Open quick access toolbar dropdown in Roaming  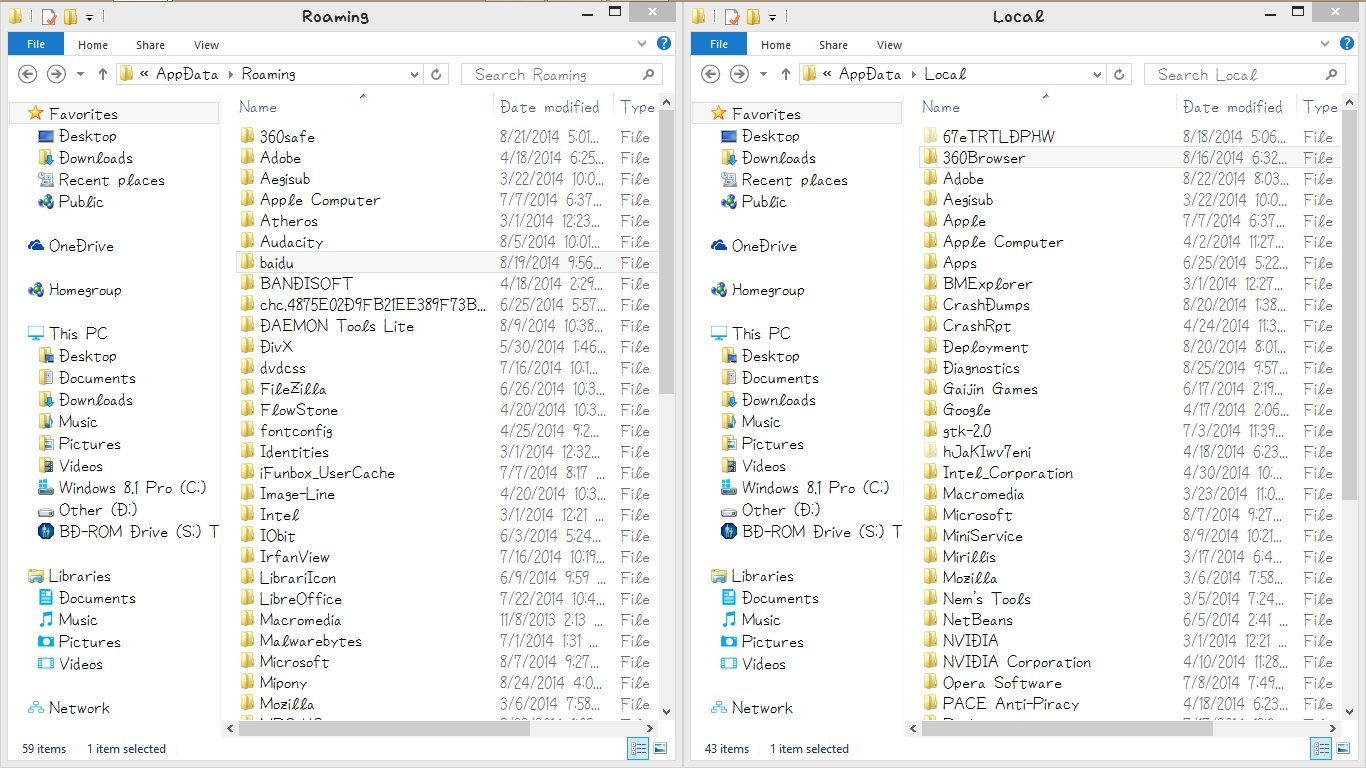89,17
